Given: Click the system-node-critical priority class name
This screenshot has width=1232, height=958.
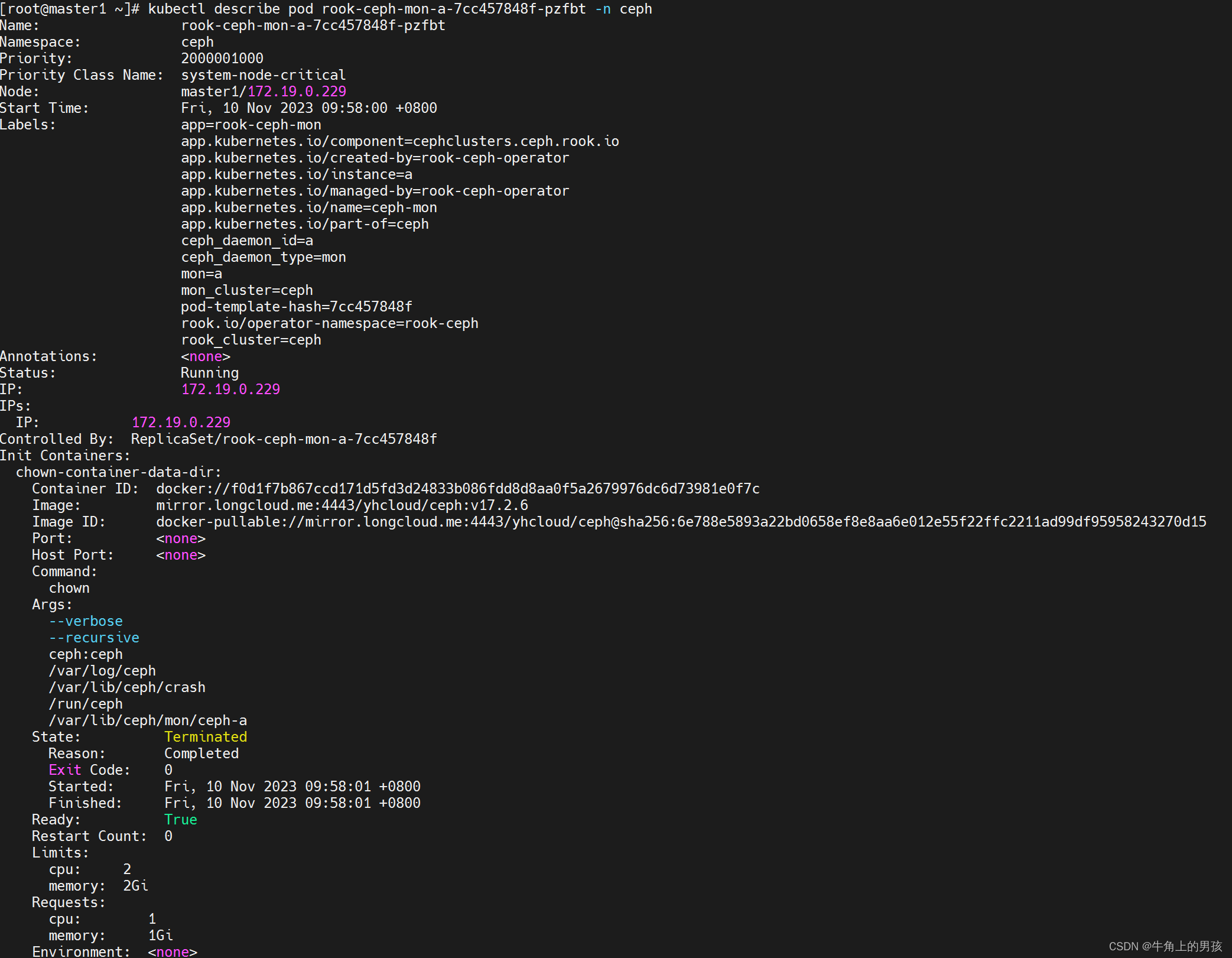Looking at the screenshot, I should [x=264, y=75].
